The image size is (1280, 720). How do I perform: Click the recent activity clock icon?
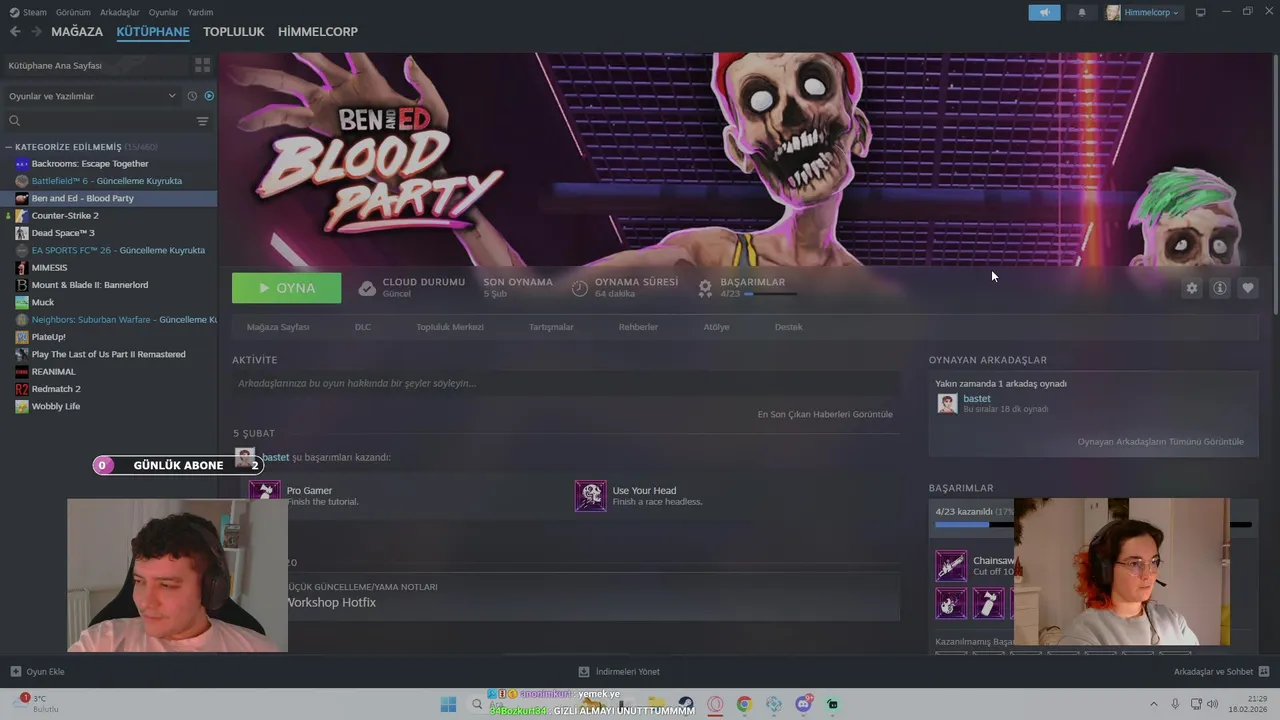coord(192,96)
